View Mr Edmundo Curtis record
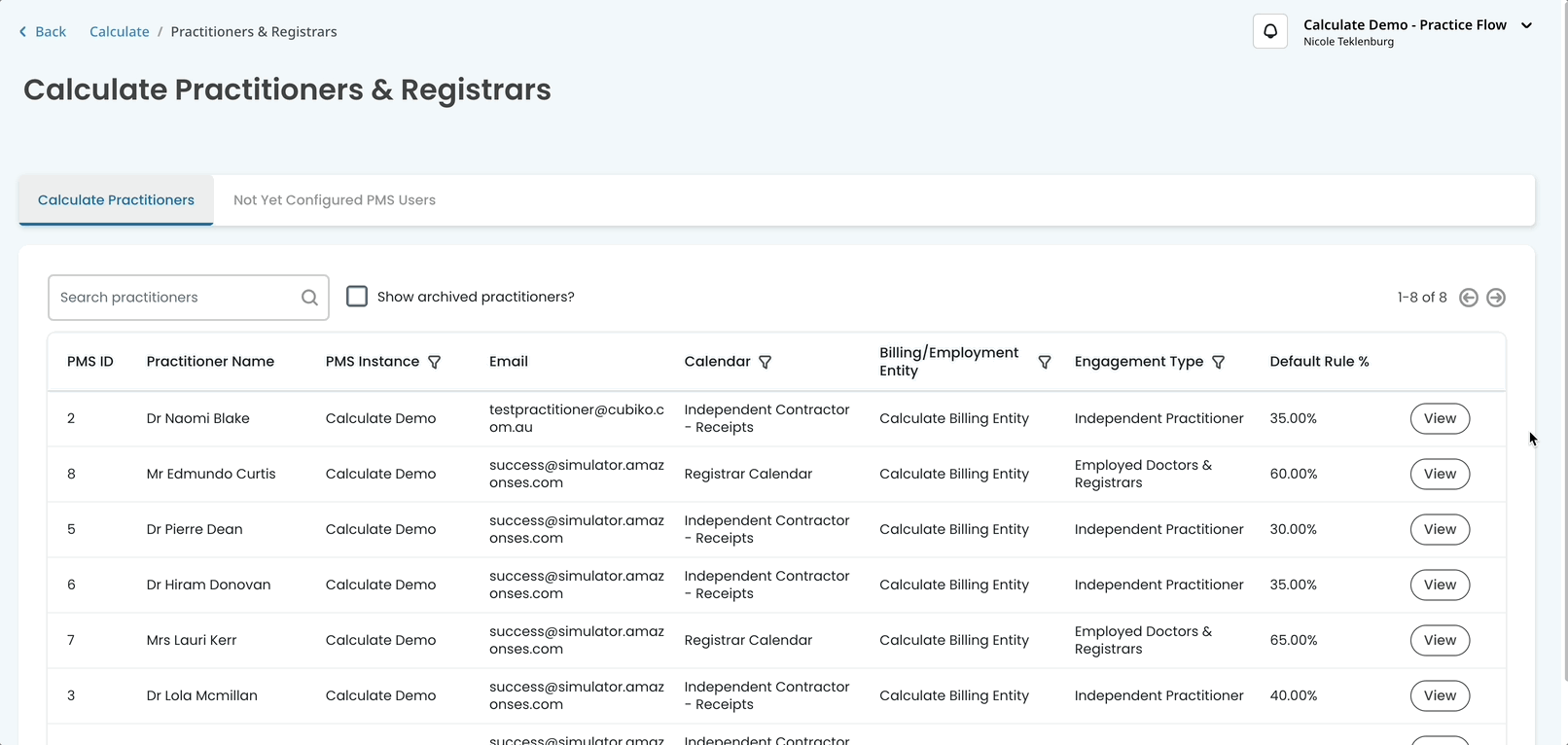 1440,474
